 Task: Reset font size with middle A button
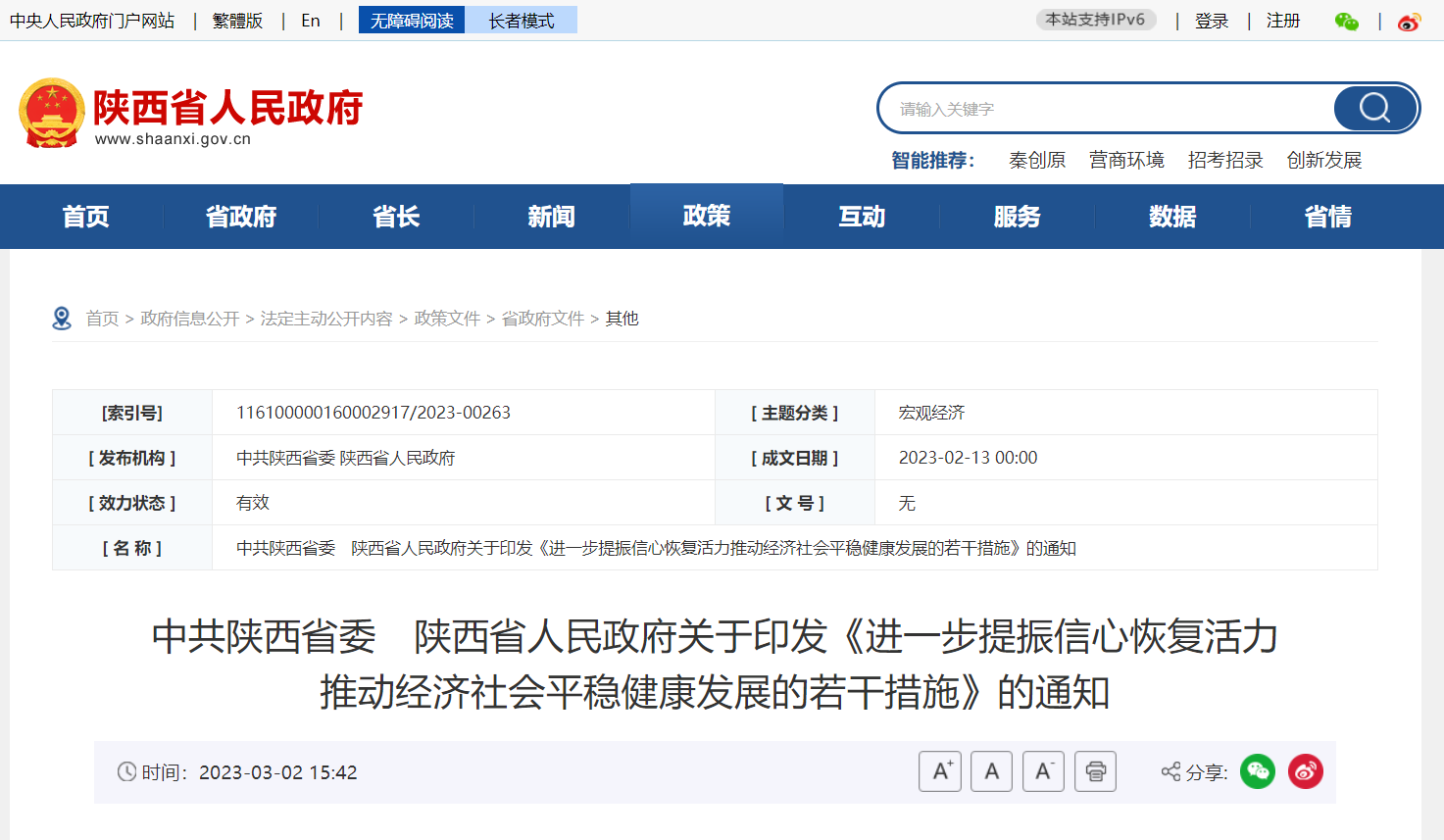point(991,771)
